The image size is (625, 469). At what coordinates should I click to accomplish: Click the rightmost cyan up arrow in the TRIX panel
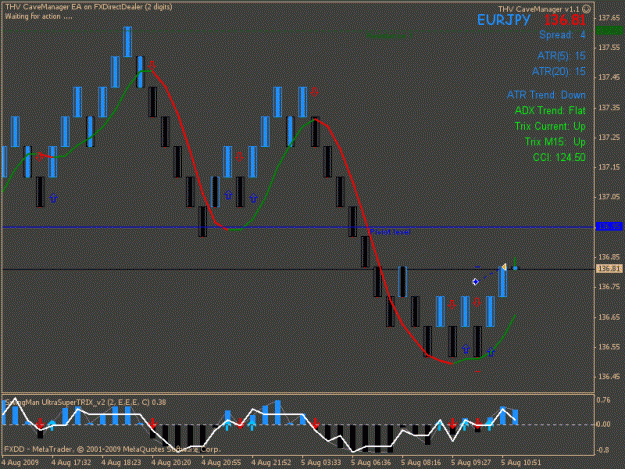point(489,425)
